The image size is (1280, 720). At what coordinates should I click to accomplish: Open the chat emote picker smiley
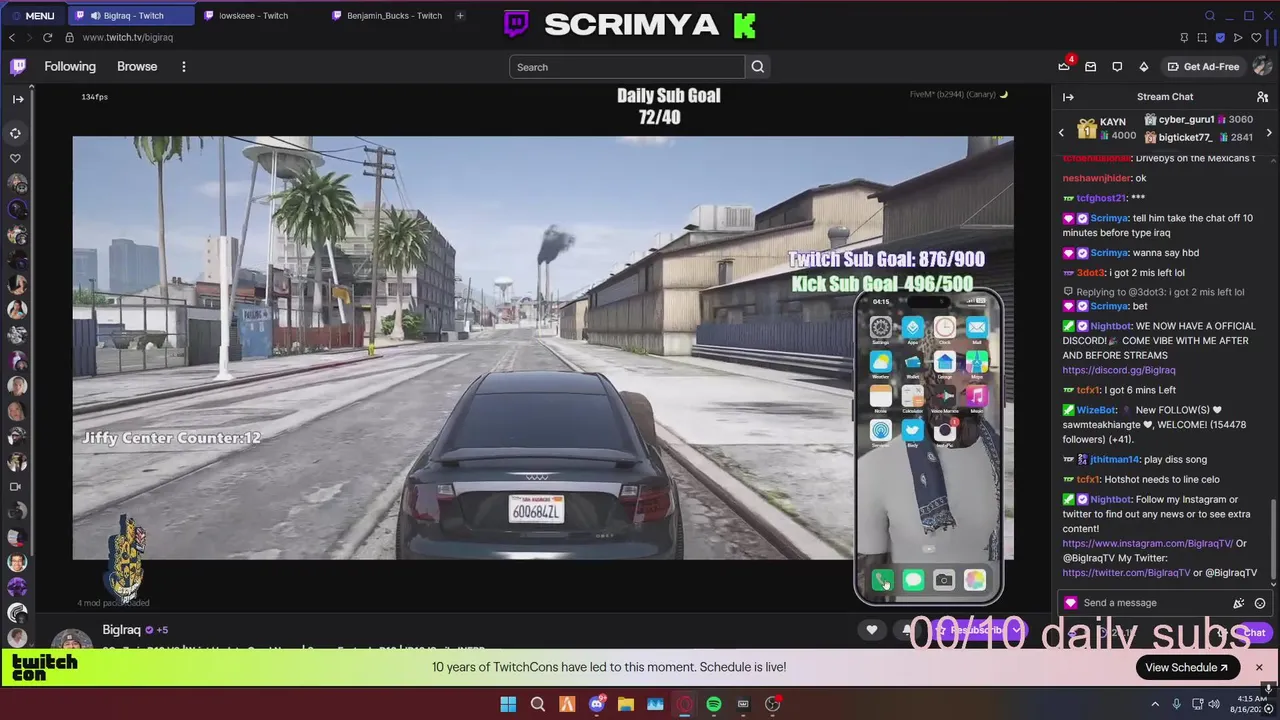click(x=1260, y=603)
